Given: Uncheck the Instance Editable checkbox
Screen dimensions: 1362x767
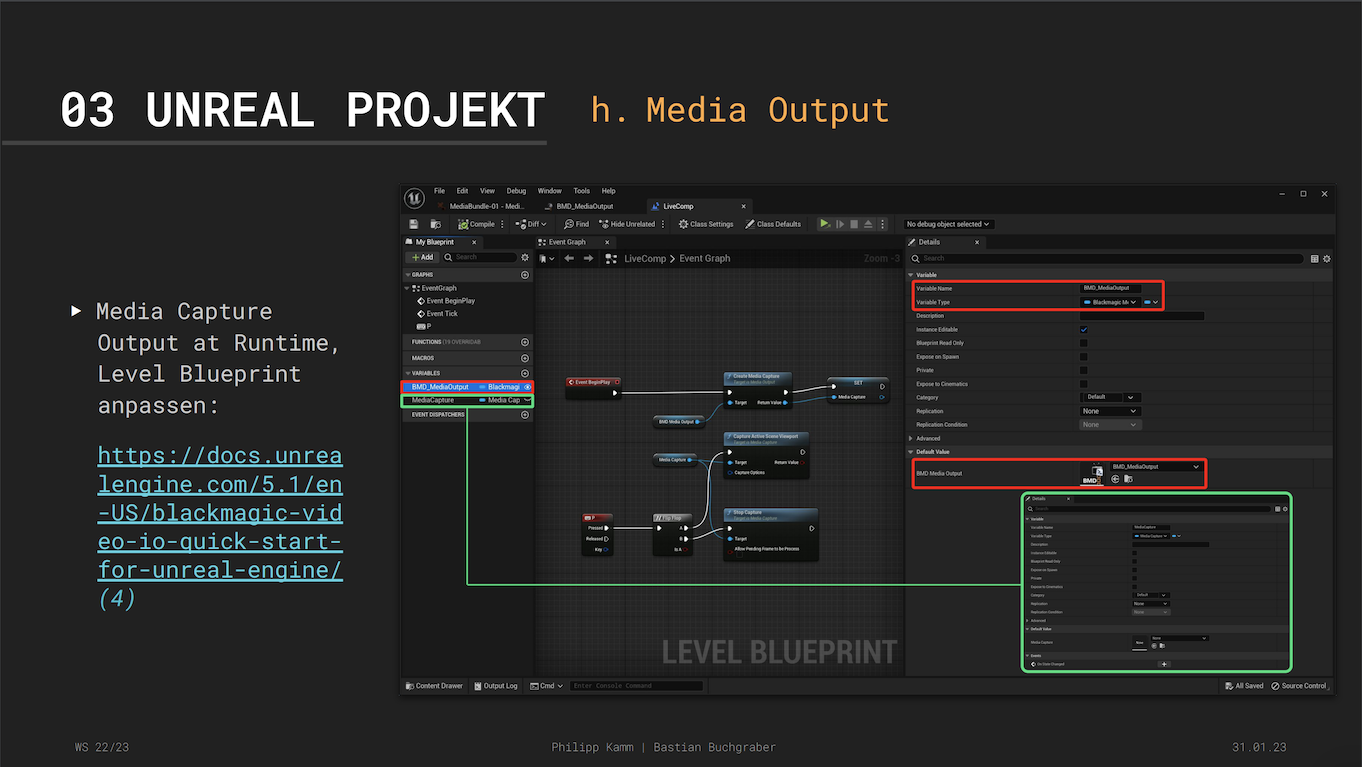Looking at the screenshot, I should point(1084,329).
